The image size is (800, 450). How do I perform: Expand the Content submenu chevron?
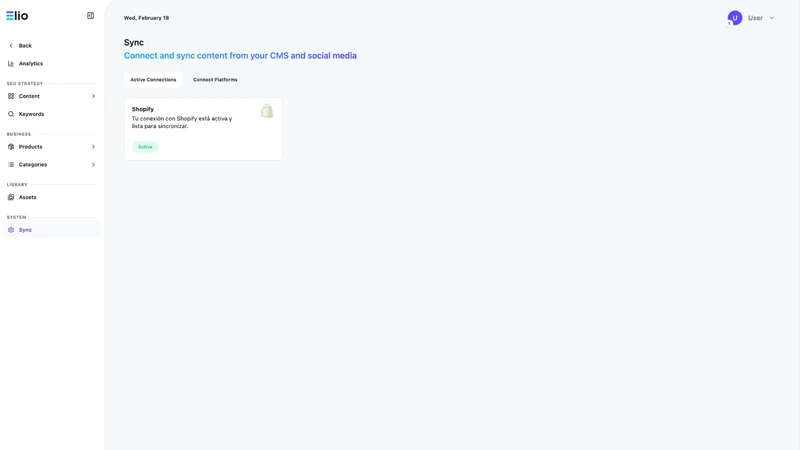click(x=93, y=96)
